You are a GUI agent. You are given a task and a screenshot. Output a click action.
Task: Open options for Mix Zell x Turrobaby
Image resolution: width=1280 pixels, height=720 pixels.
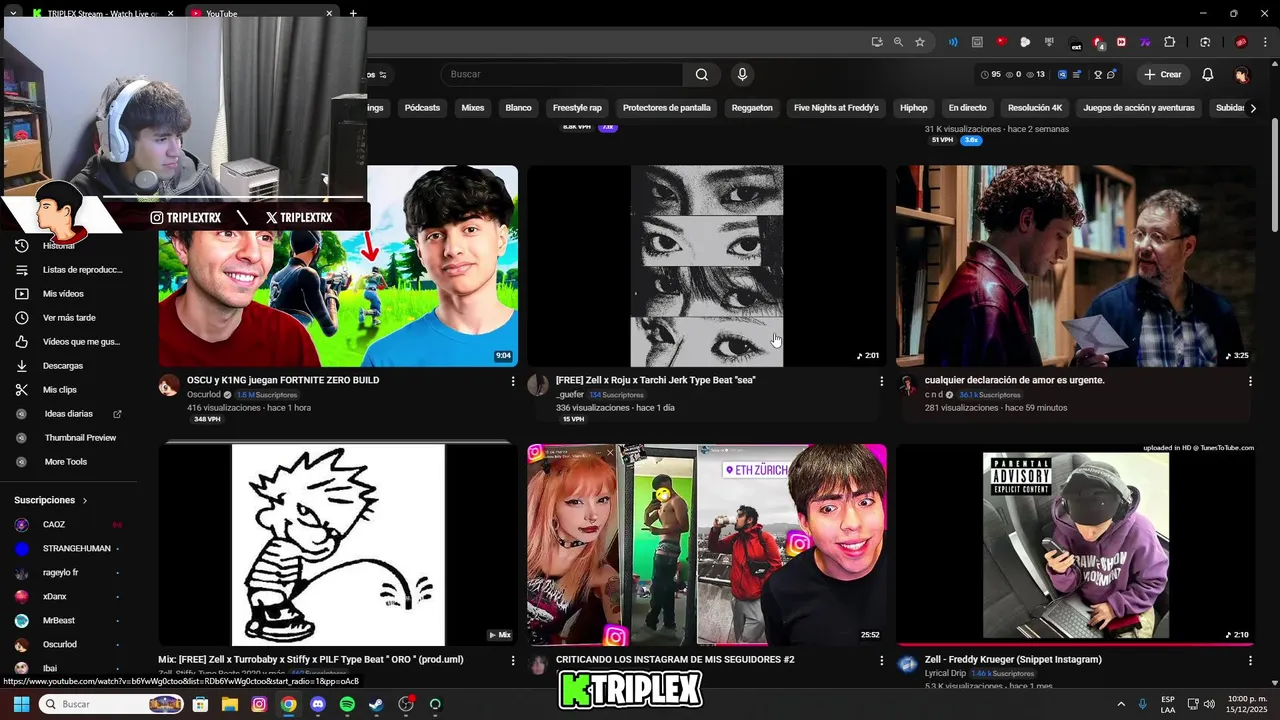coord(513,660)
